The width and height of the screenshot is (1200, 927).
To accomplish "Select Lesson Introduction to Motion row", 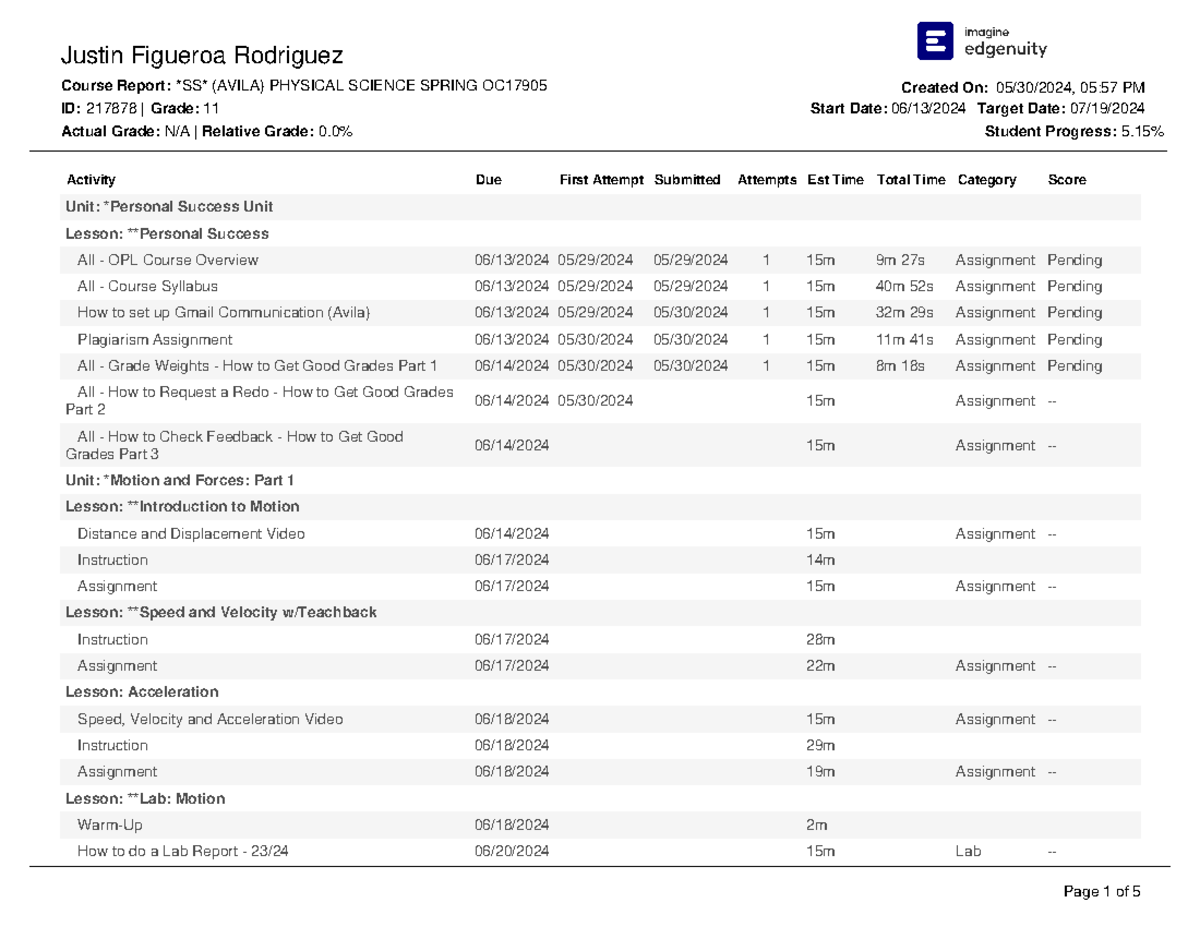I will (x=600, y=507).
